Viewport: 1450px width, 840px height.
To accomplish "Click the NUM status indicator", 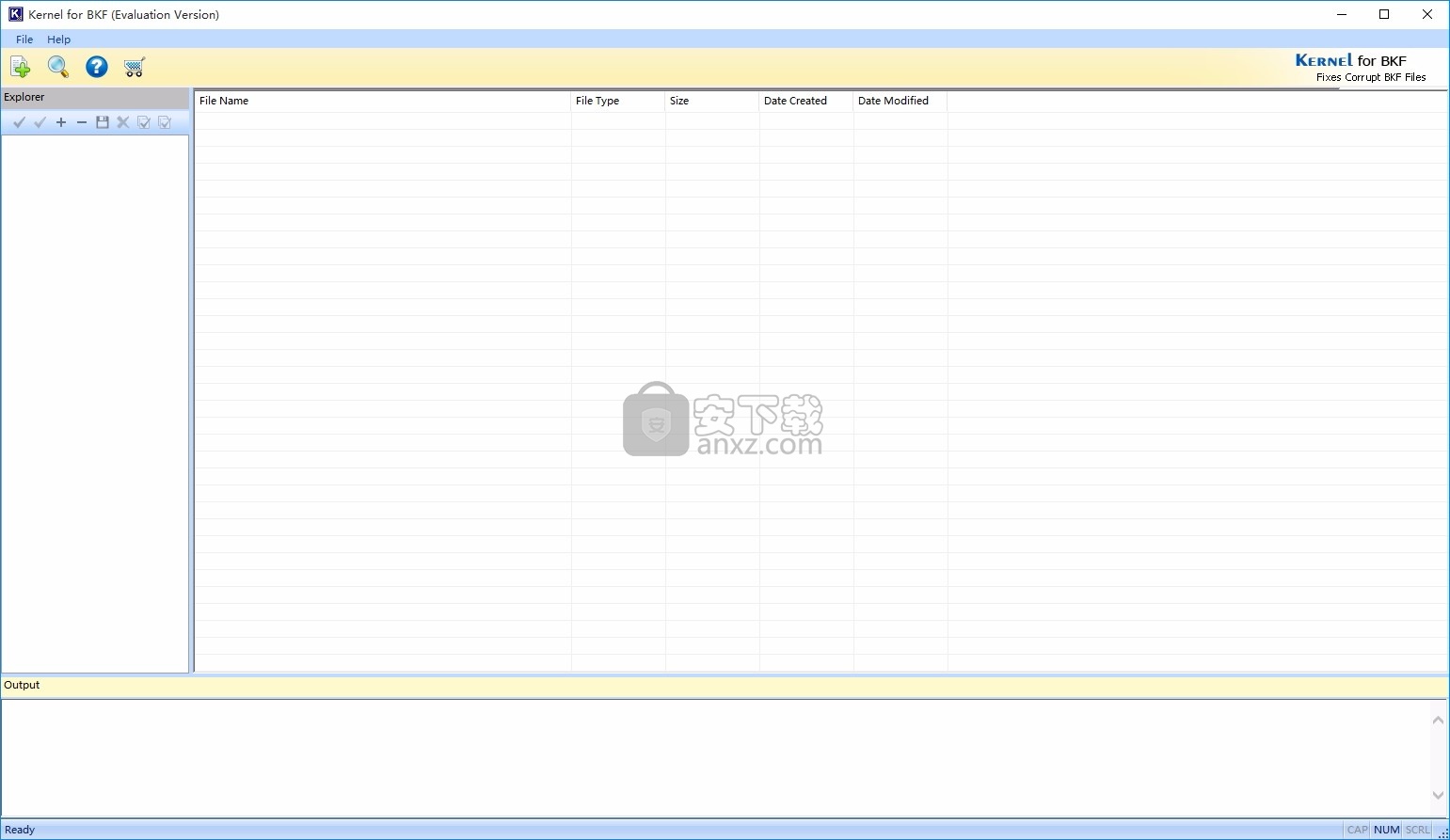I will [1387, 830].
